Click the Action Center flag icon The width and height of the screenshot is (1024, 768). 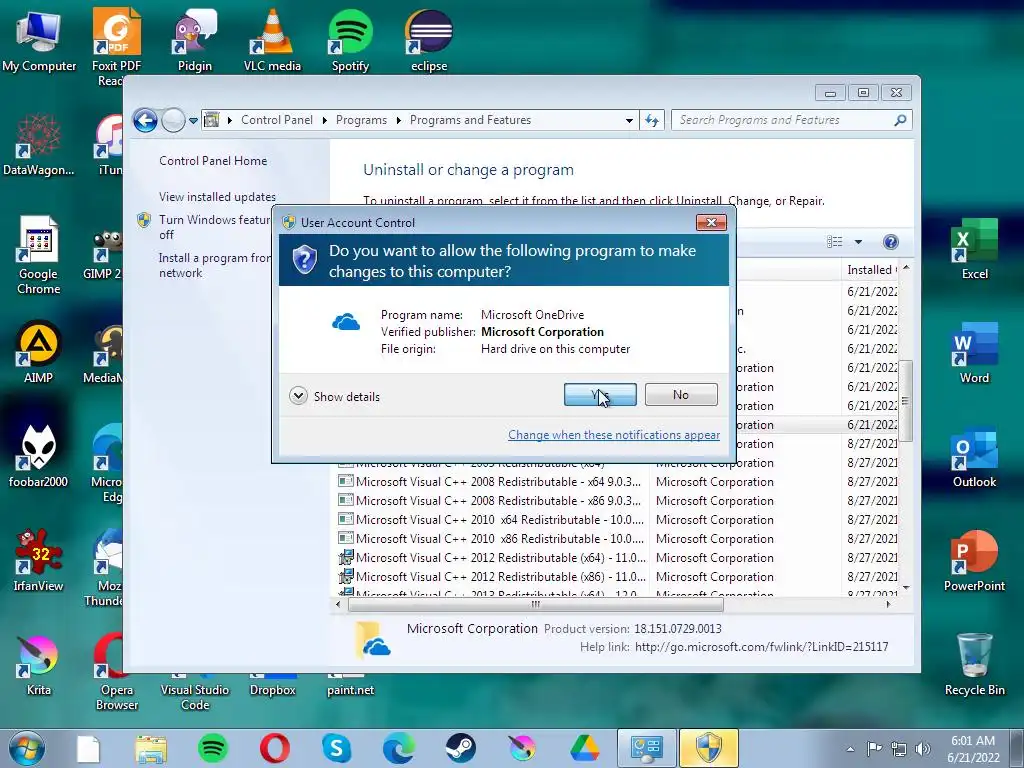pyautogui.click(x=874, y=749)
